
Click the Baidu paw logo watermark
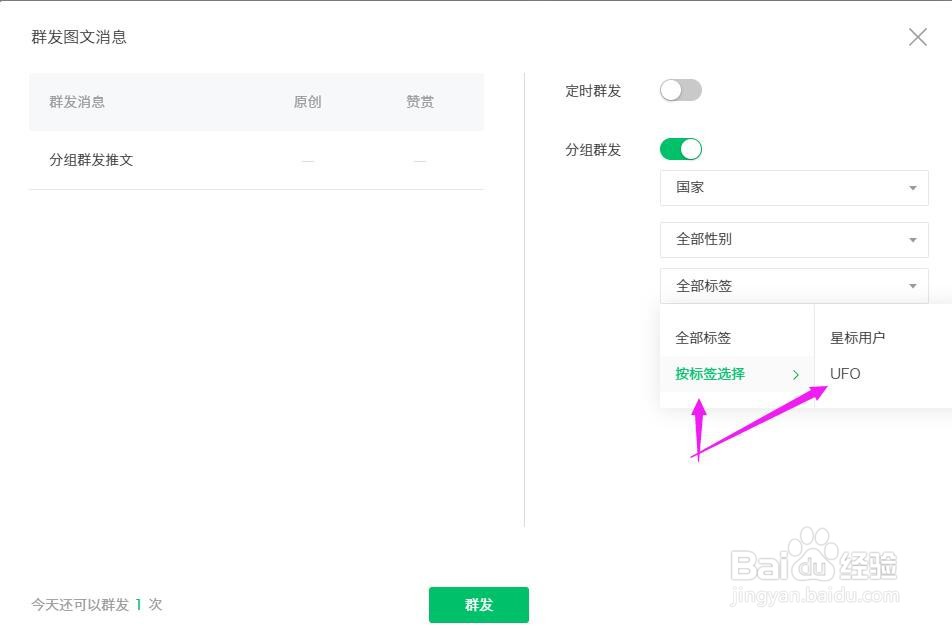811,558
